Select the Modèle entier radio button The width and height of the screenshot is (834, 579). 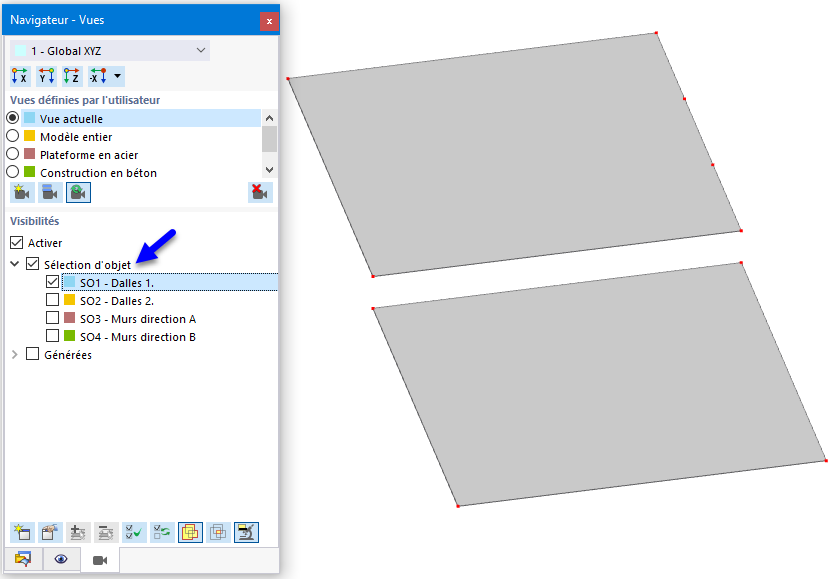point(13,136)
